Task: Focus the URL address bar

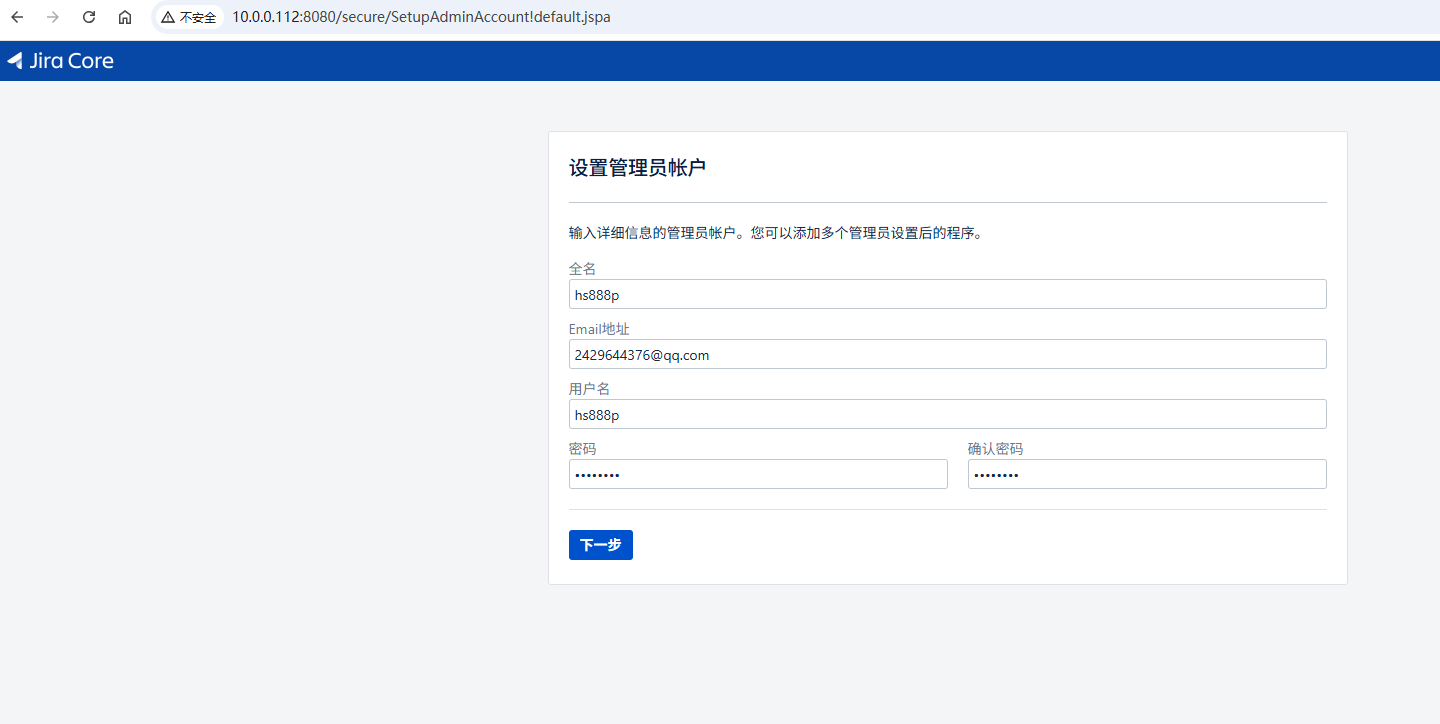Action: [x=420, y=17]
